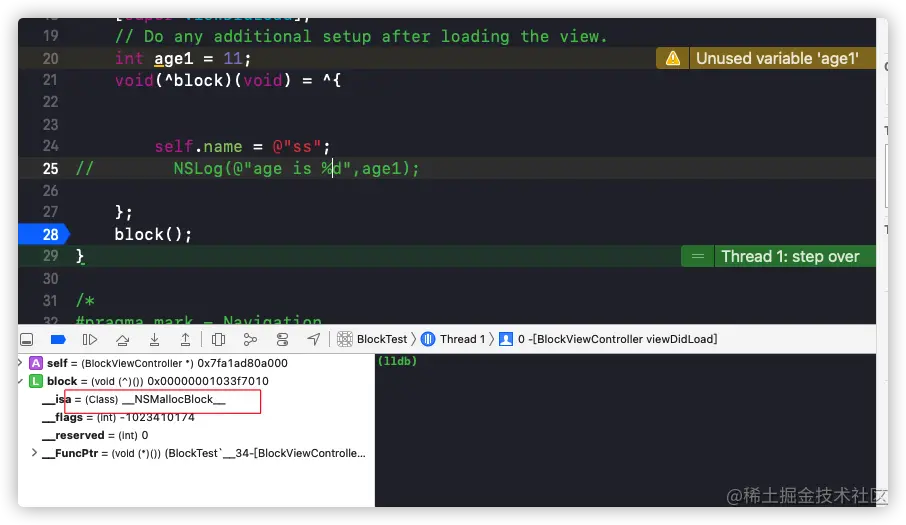Collapse the block variable row

point(20,381)
